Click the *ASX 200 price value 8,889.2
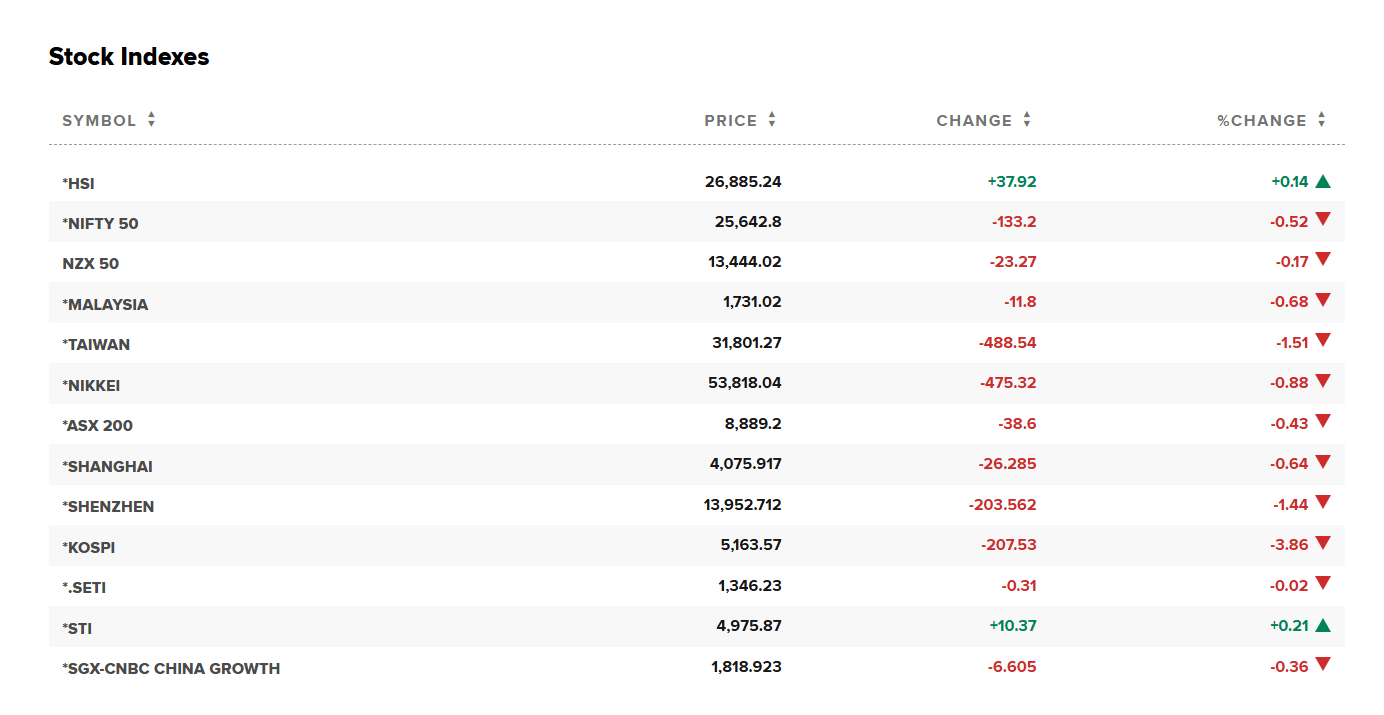This screenshot has height=715, width=1384. click(x=753, y=424)
